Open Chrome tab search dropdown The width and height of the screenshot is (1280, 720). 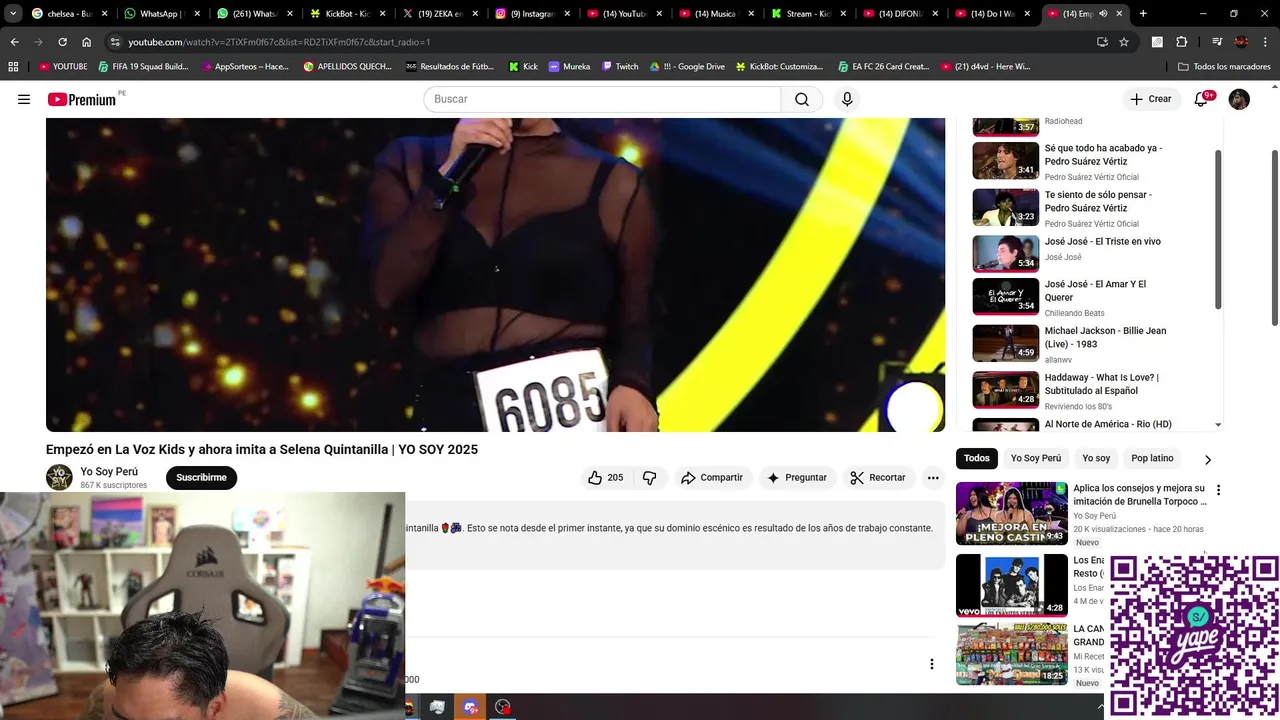pos(13,14)
